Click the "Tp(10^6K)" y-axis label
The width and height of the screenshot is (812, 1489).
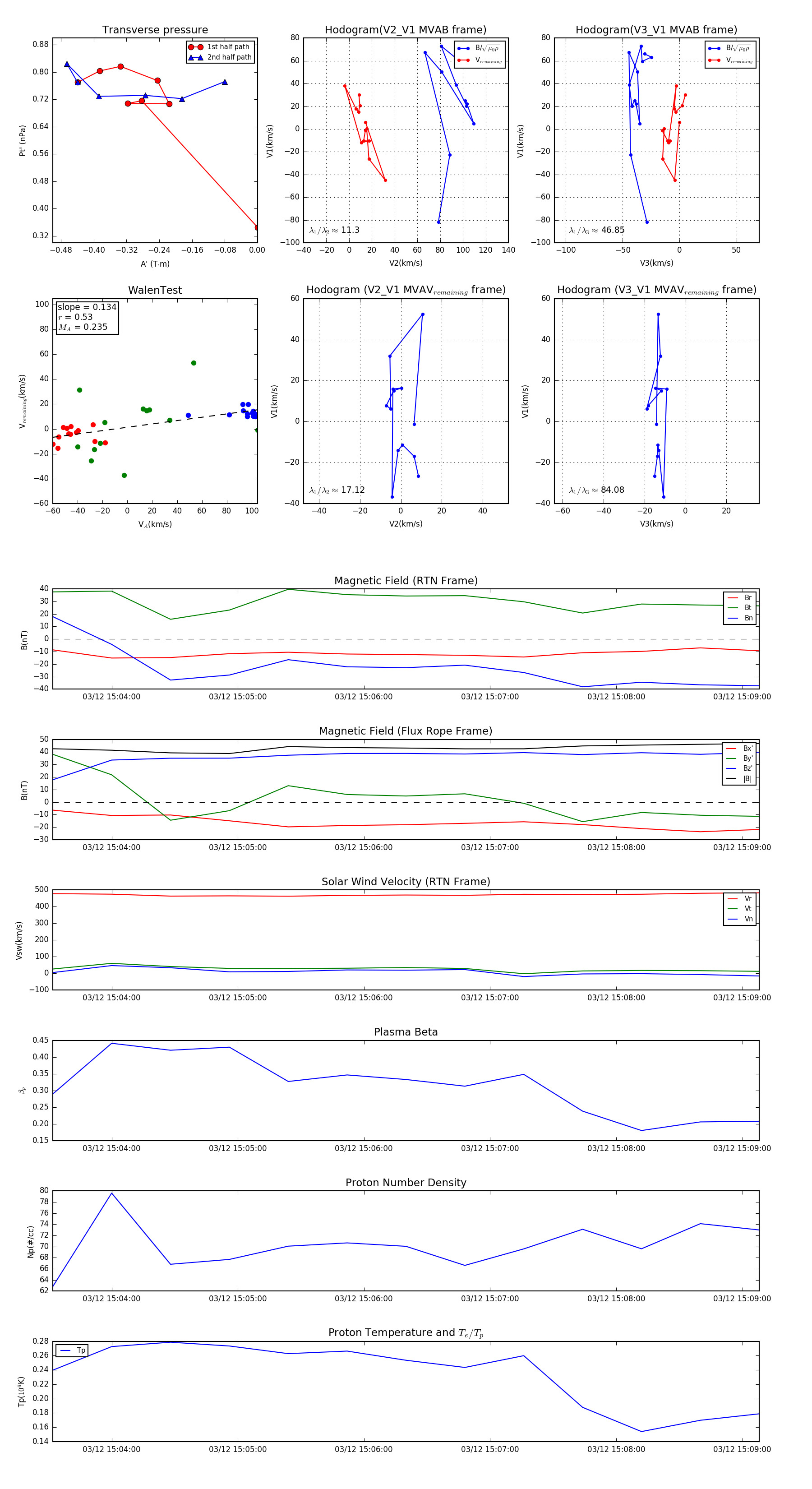(21, 1392)
